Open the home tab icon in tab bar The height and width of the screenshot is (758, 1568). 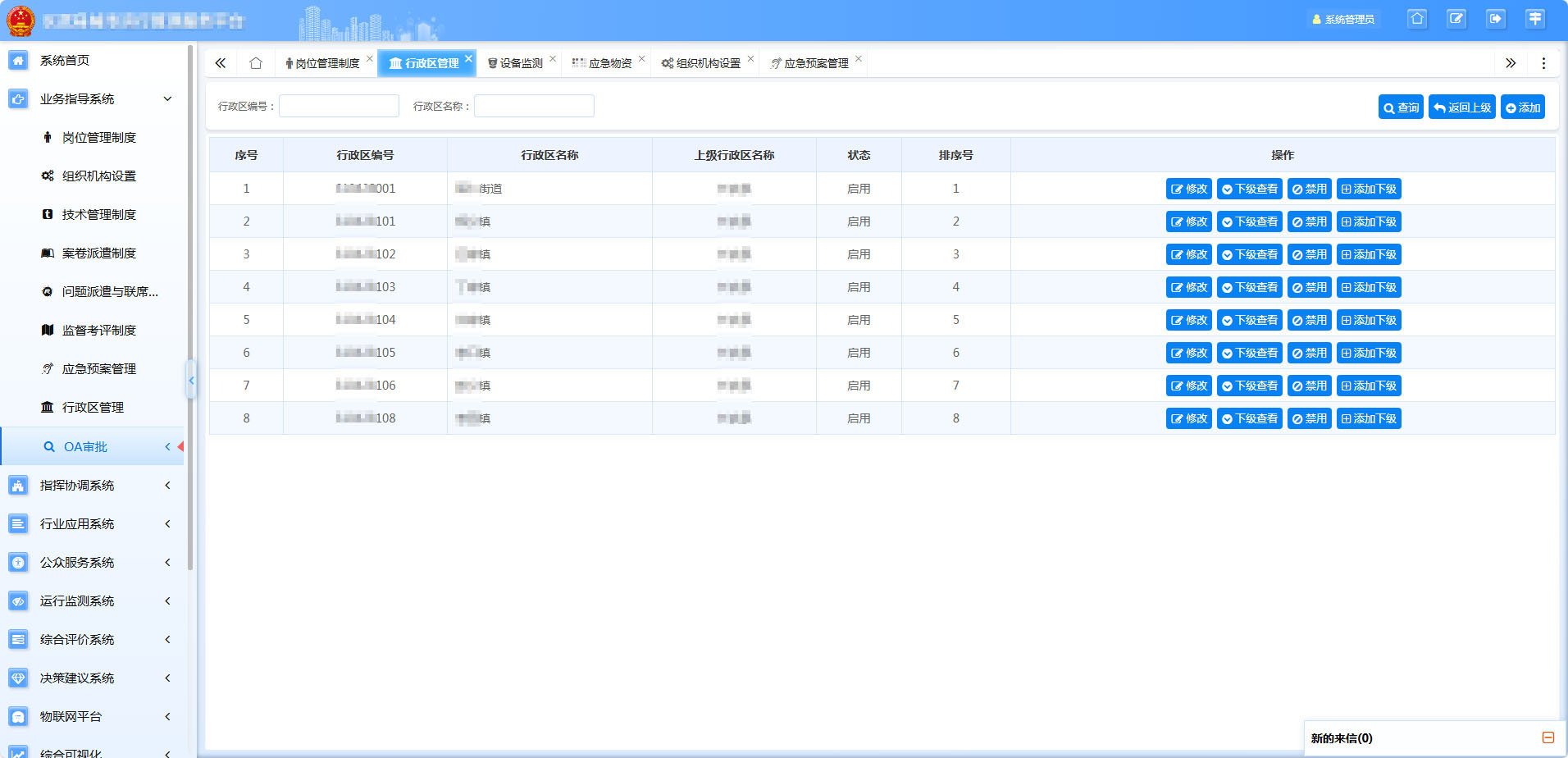(x=256, y=63)
